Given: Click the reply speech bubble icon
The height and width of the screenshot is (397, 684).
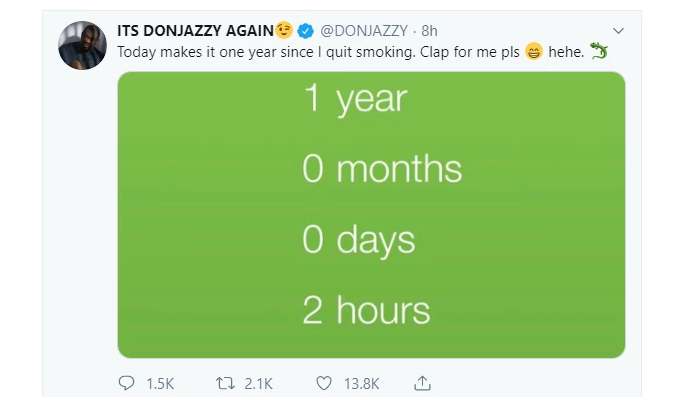Looking at the screenshot, I should click(127, 383).
